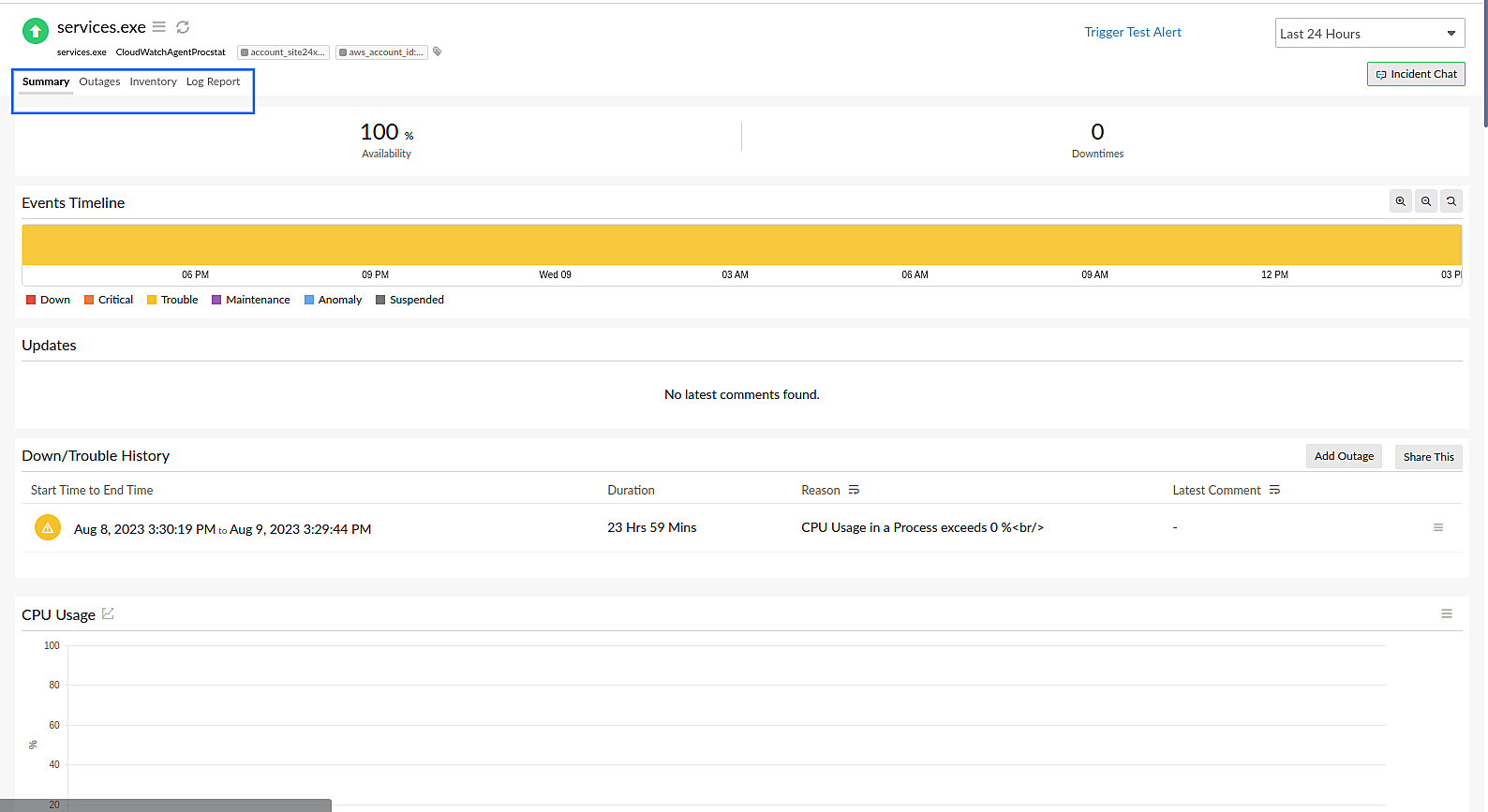This screenshot has height=812, width=1488.
Task: Open the CPU Usage chart options menu
Action: pyautogui.click(x=1446, y=613)
